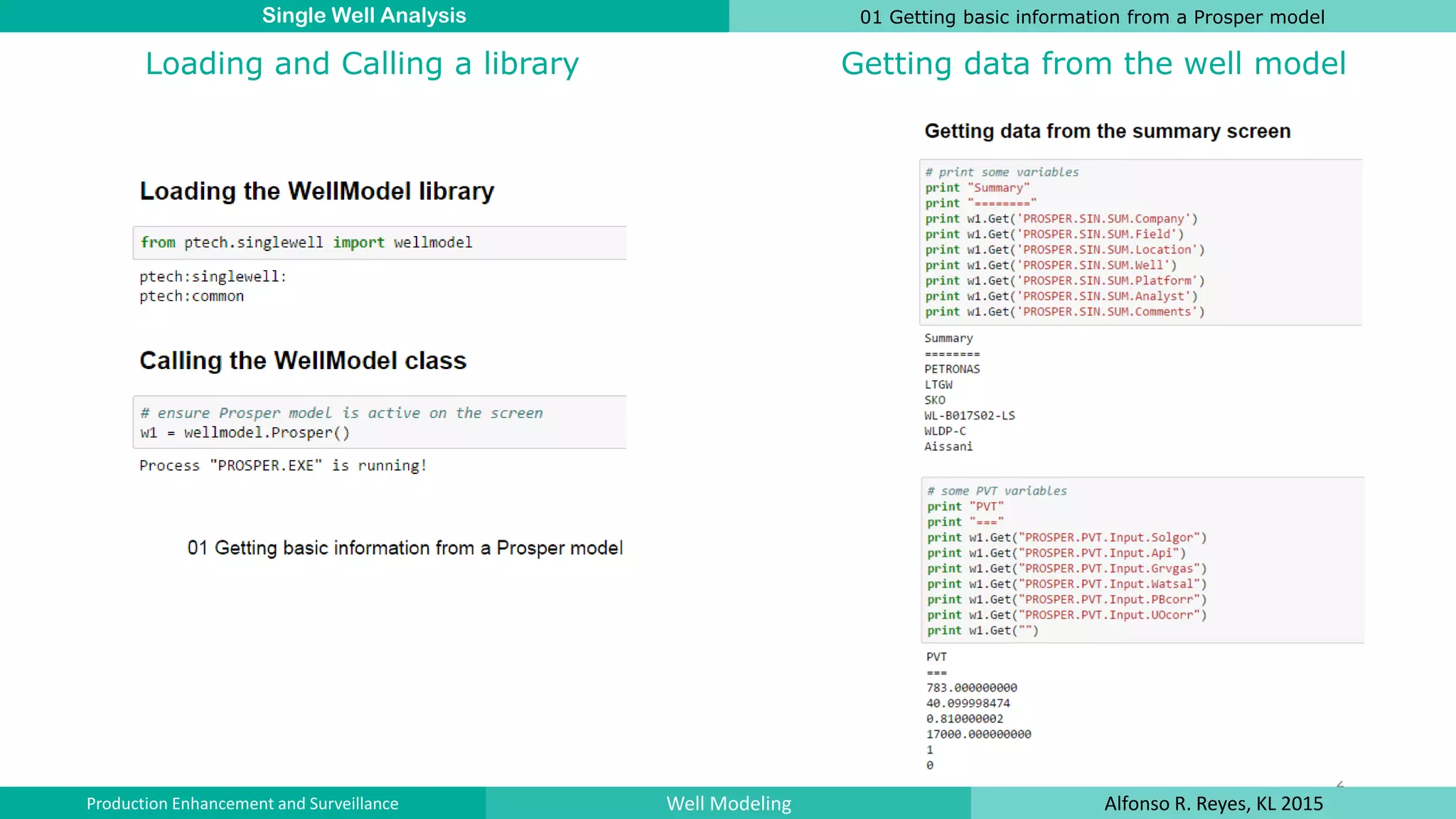
Task: Click the 'Loading and Calling a library' title
Action: point(362,64)
